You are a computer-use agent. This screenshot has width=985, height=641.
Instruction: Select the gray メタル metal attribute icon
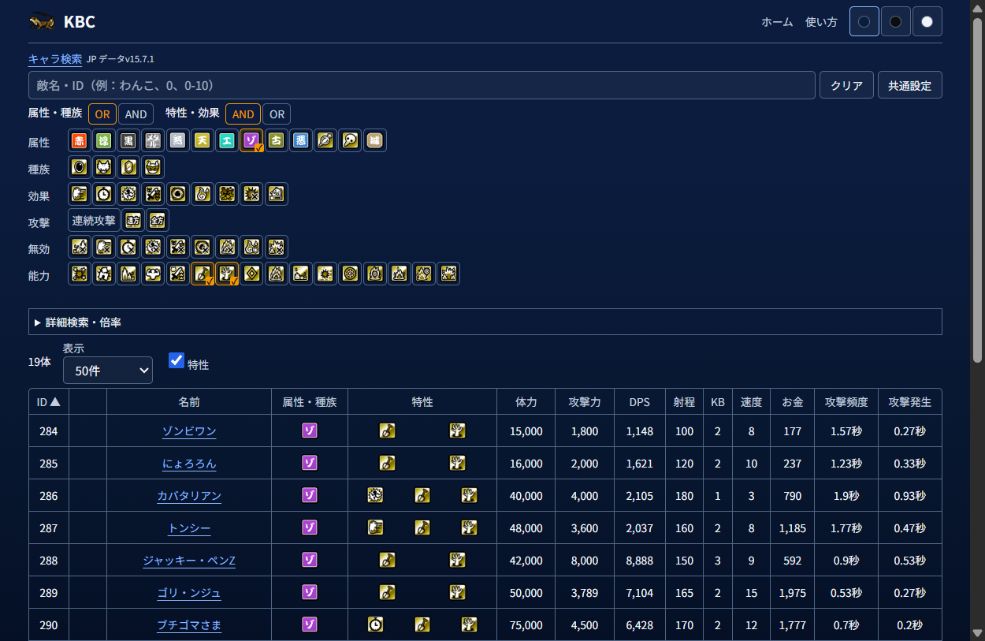[153, 141]
